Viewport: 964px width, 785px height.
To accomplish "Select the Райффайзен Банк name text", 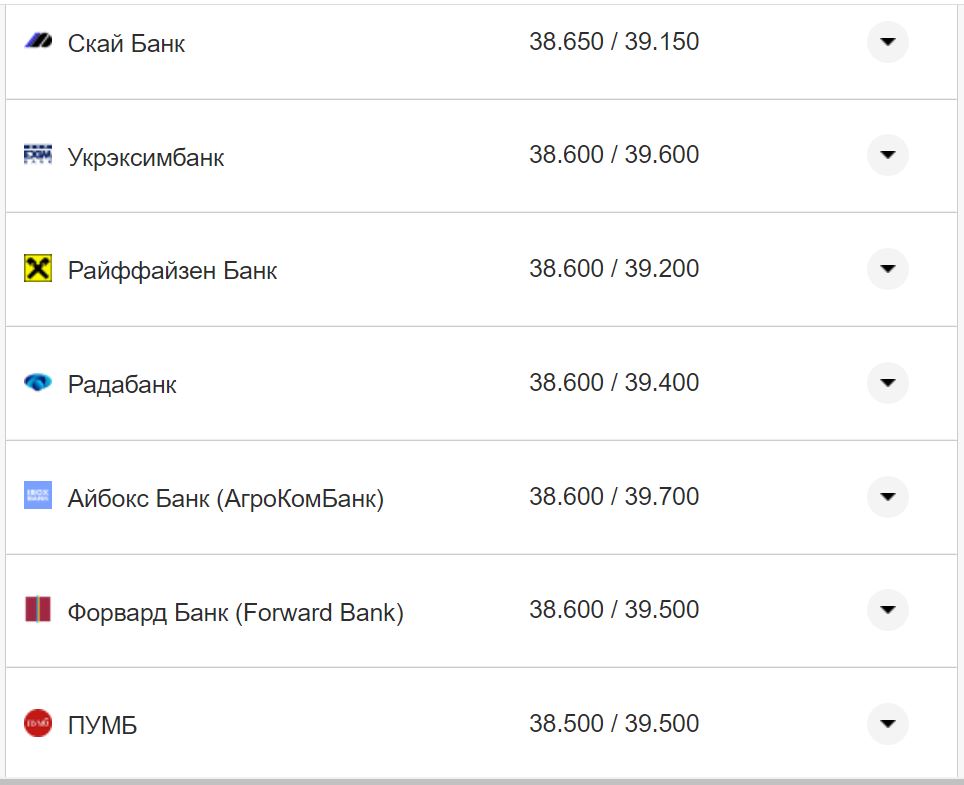I will tap(172, 271).
